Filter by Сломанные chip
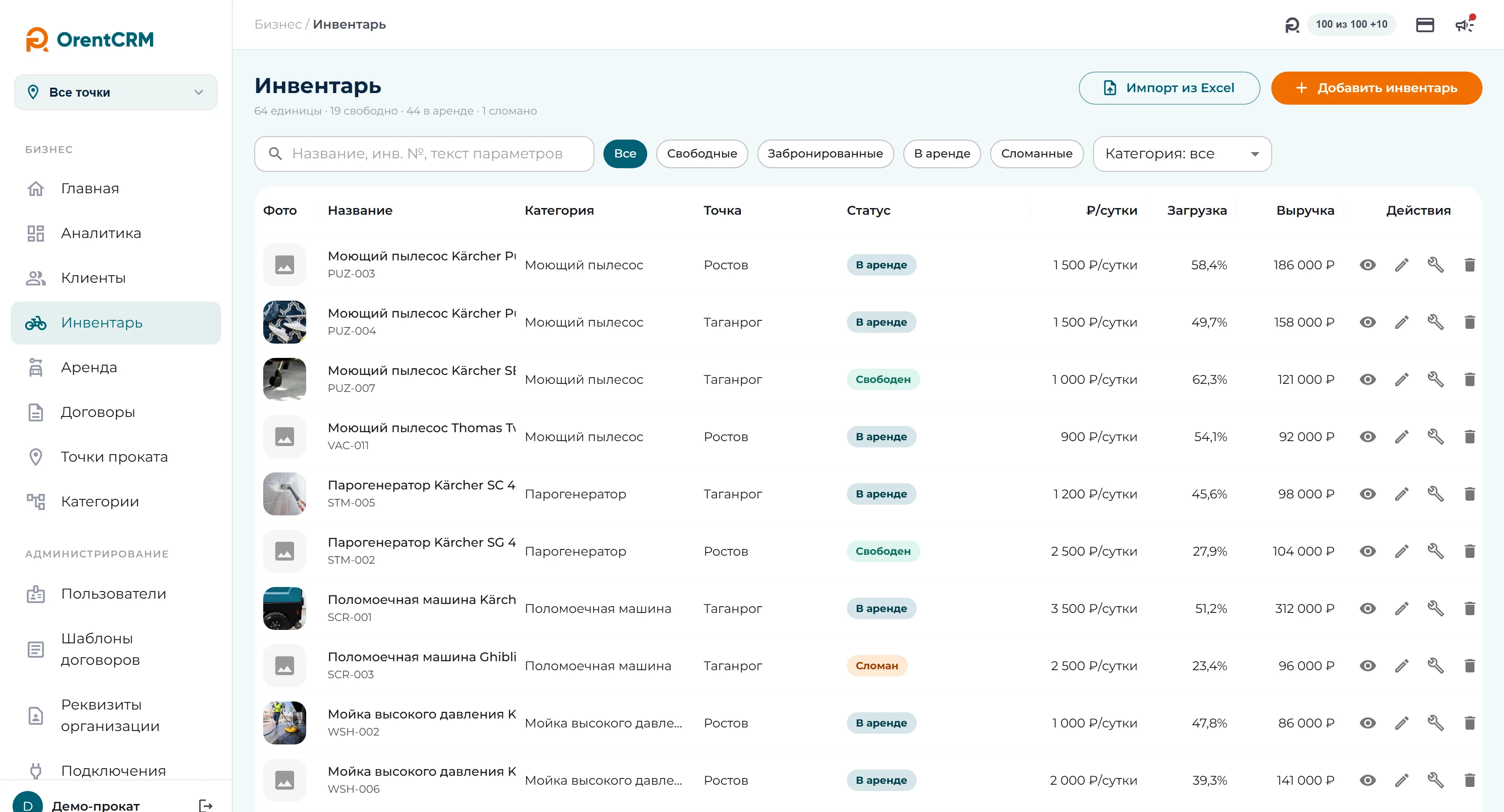1504x812 pixels. point(1036,153)
